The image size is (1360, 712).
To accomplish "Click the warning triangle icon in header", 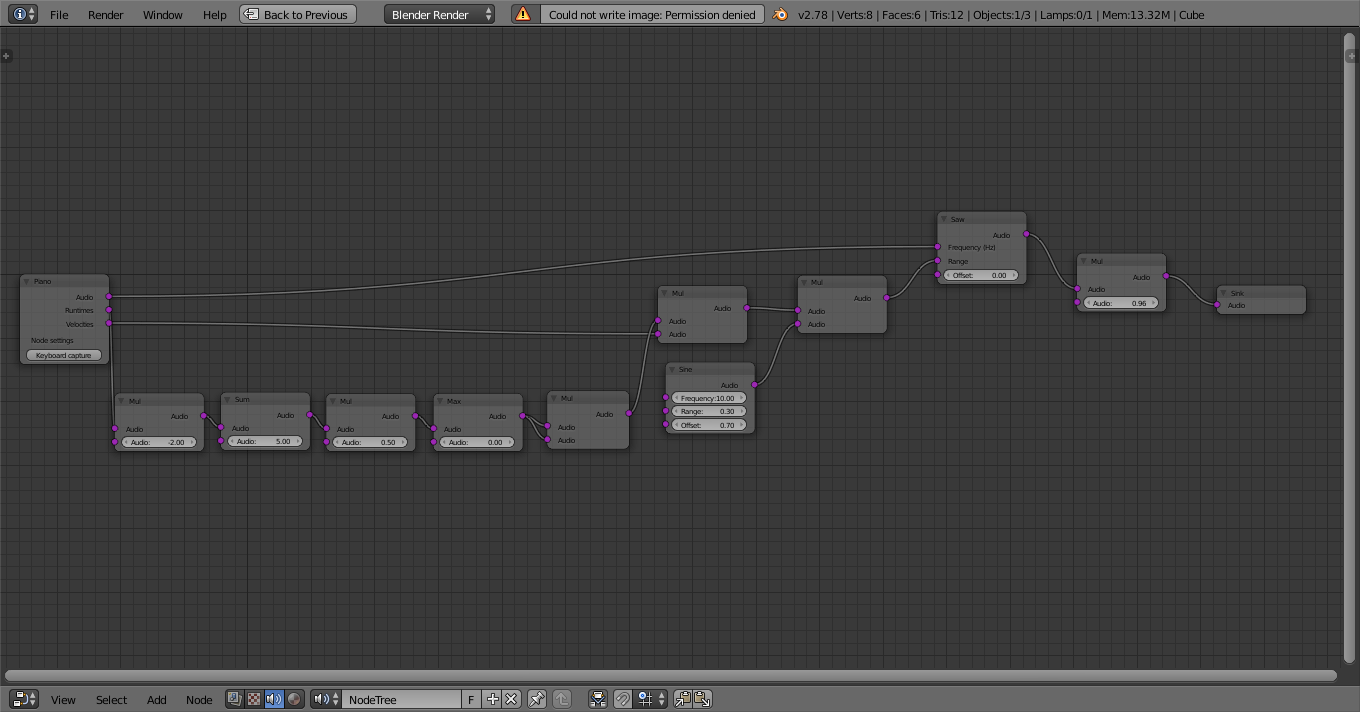I will 522,14.
